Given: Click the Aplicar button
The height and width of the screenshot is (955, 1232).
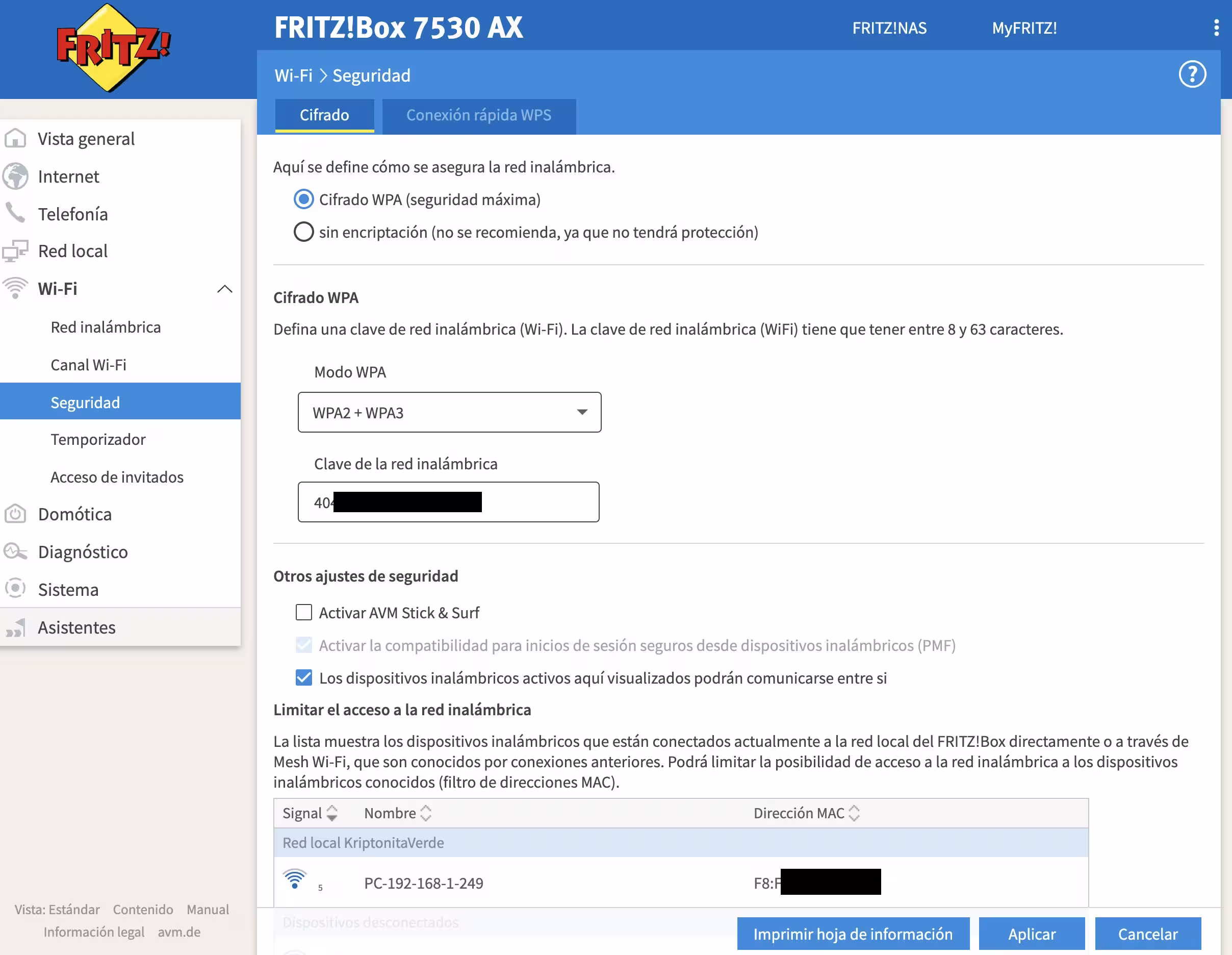Looking at the screenshot, I should (x=1032, y=934).
